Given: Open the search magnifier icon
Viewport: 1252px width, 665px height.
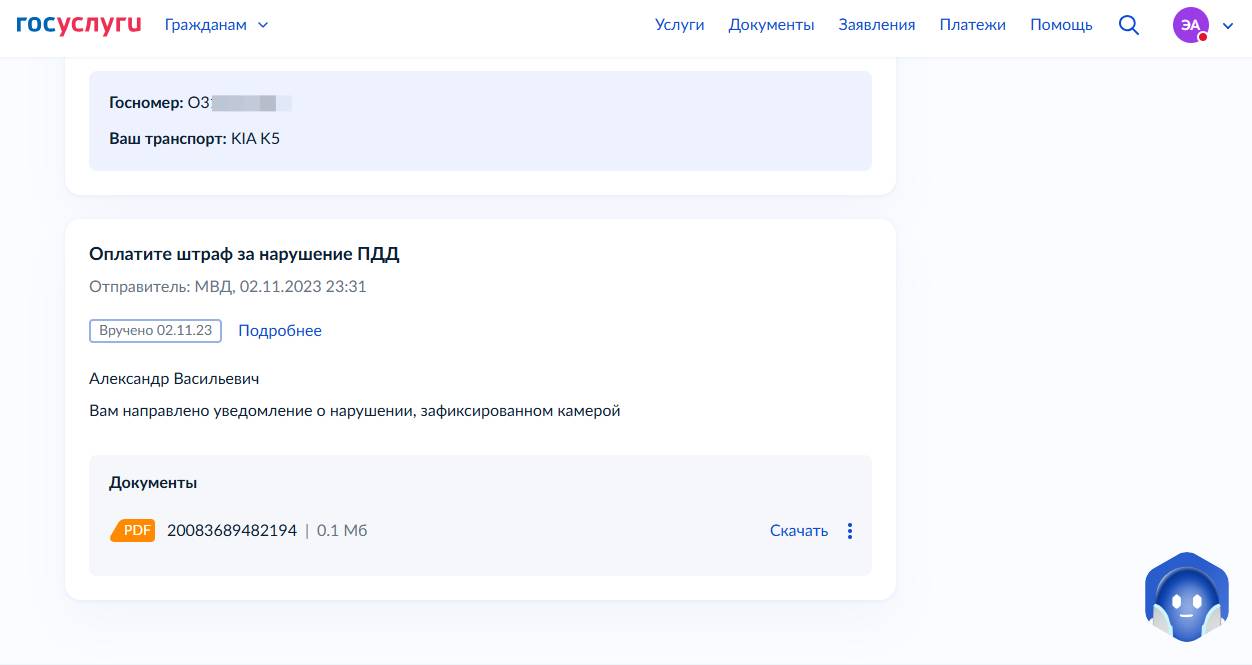Looking at the screenshot, I should (x=1129, y=25).
